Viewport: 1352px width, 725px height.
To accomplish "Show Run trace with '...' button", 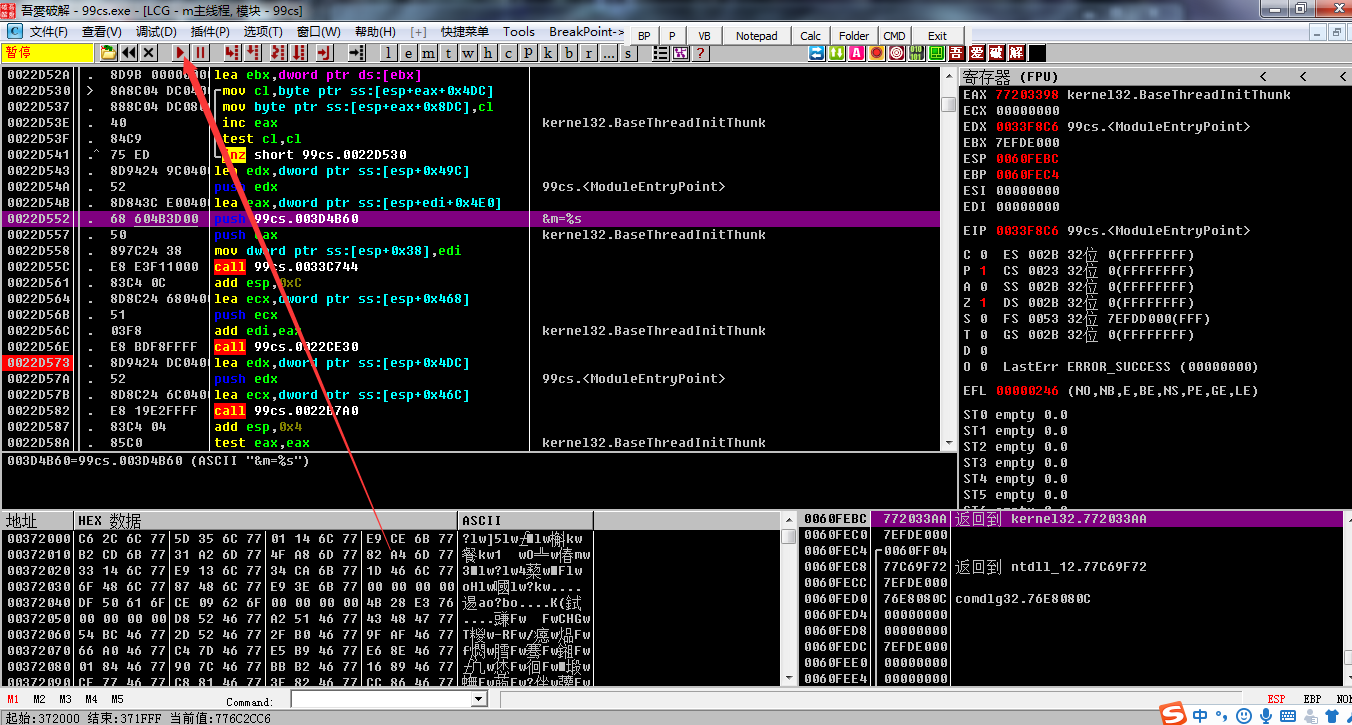I will 608,53.
